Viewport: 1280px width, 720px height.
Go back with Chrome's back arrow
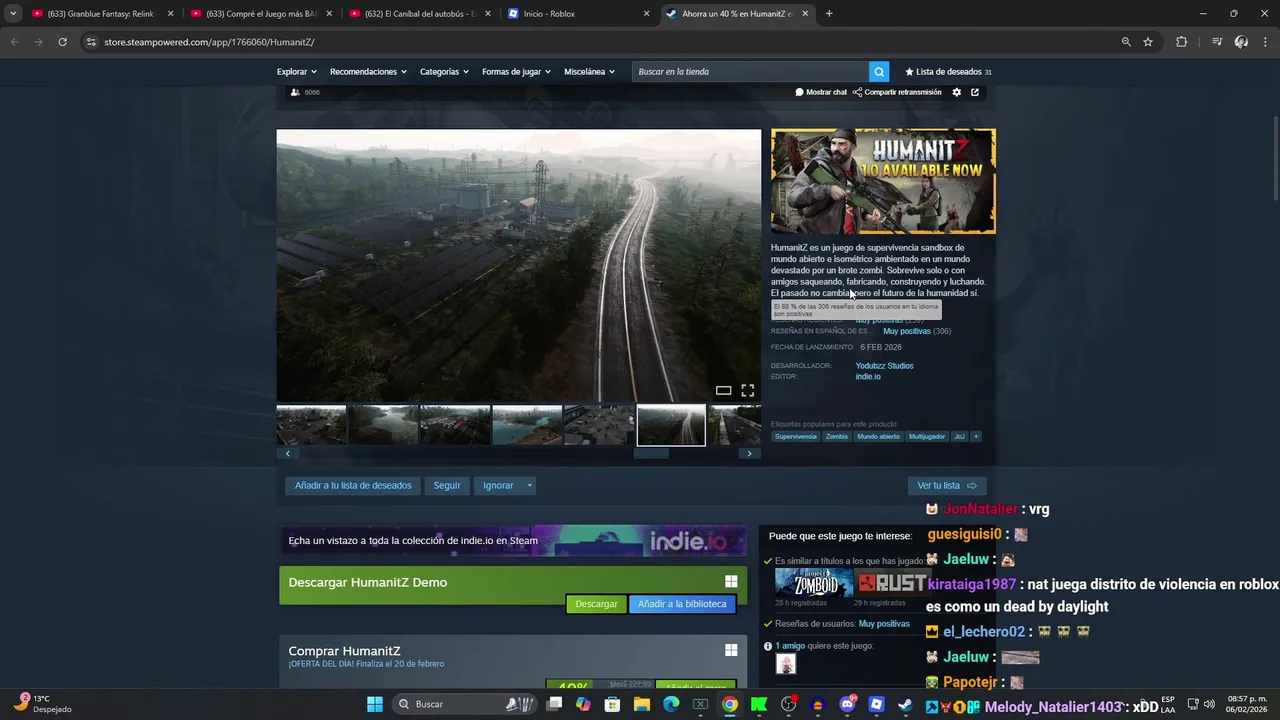click(14, 42)
